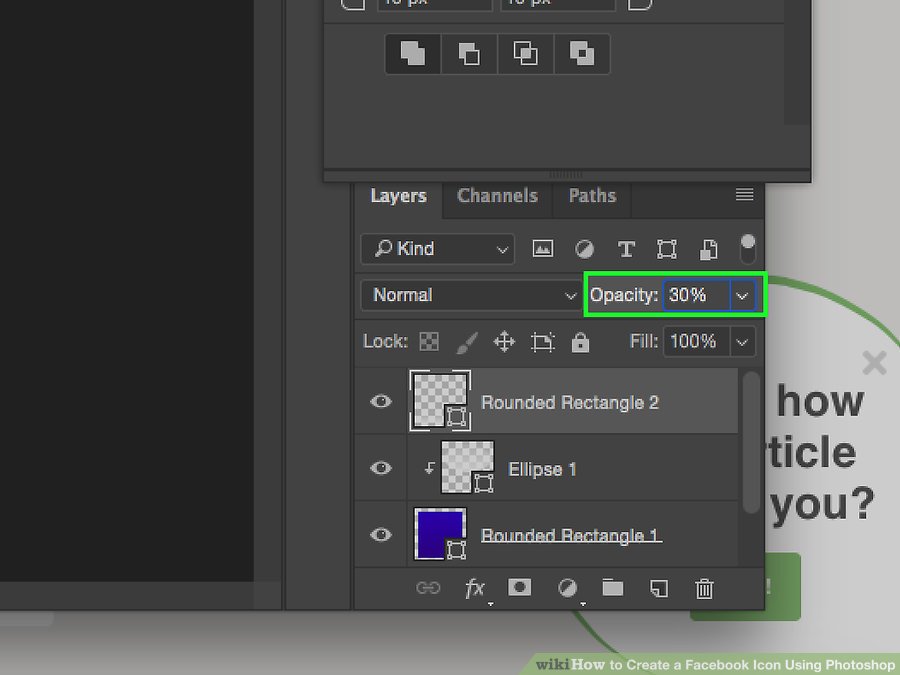Filter for pixel layers icon
The height and width of the screenshot is (675, 900).
(543, 249)
